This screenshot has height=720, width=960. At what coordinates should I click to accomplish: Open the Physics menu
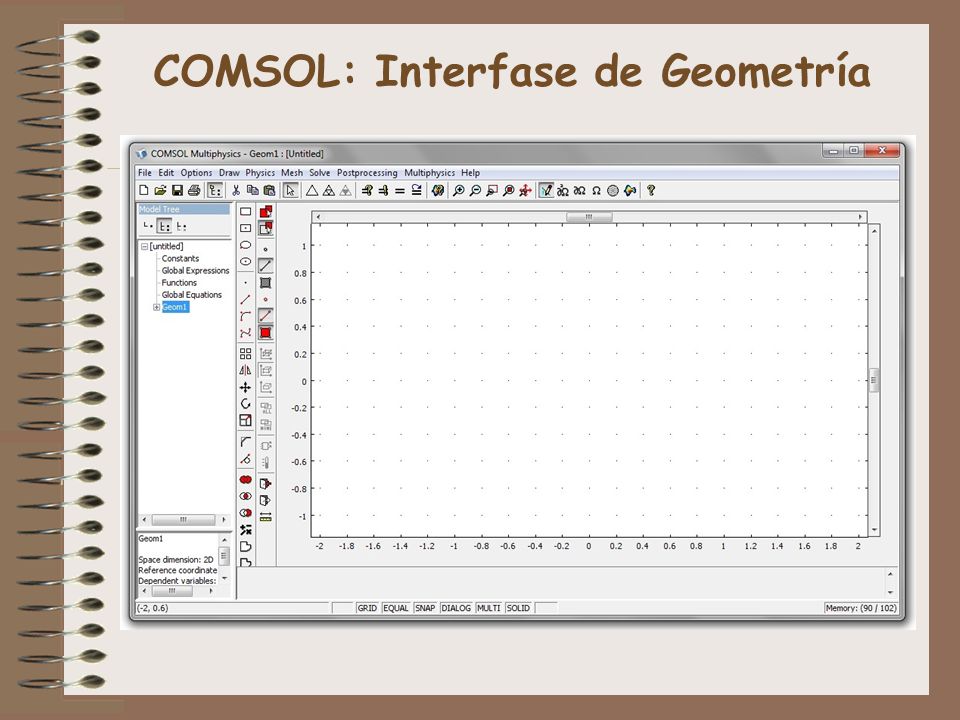tap(260, 173)
